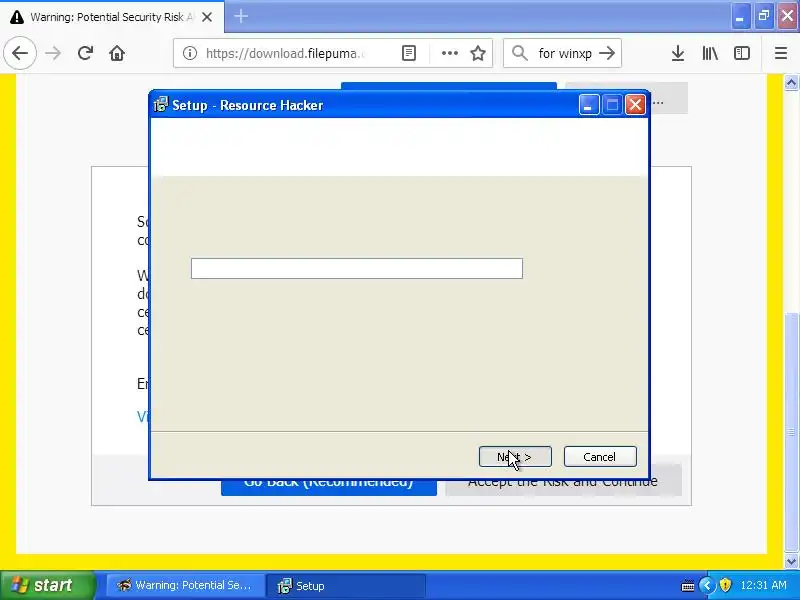
Task: Minimize the Firefox window
Action: 740,16
